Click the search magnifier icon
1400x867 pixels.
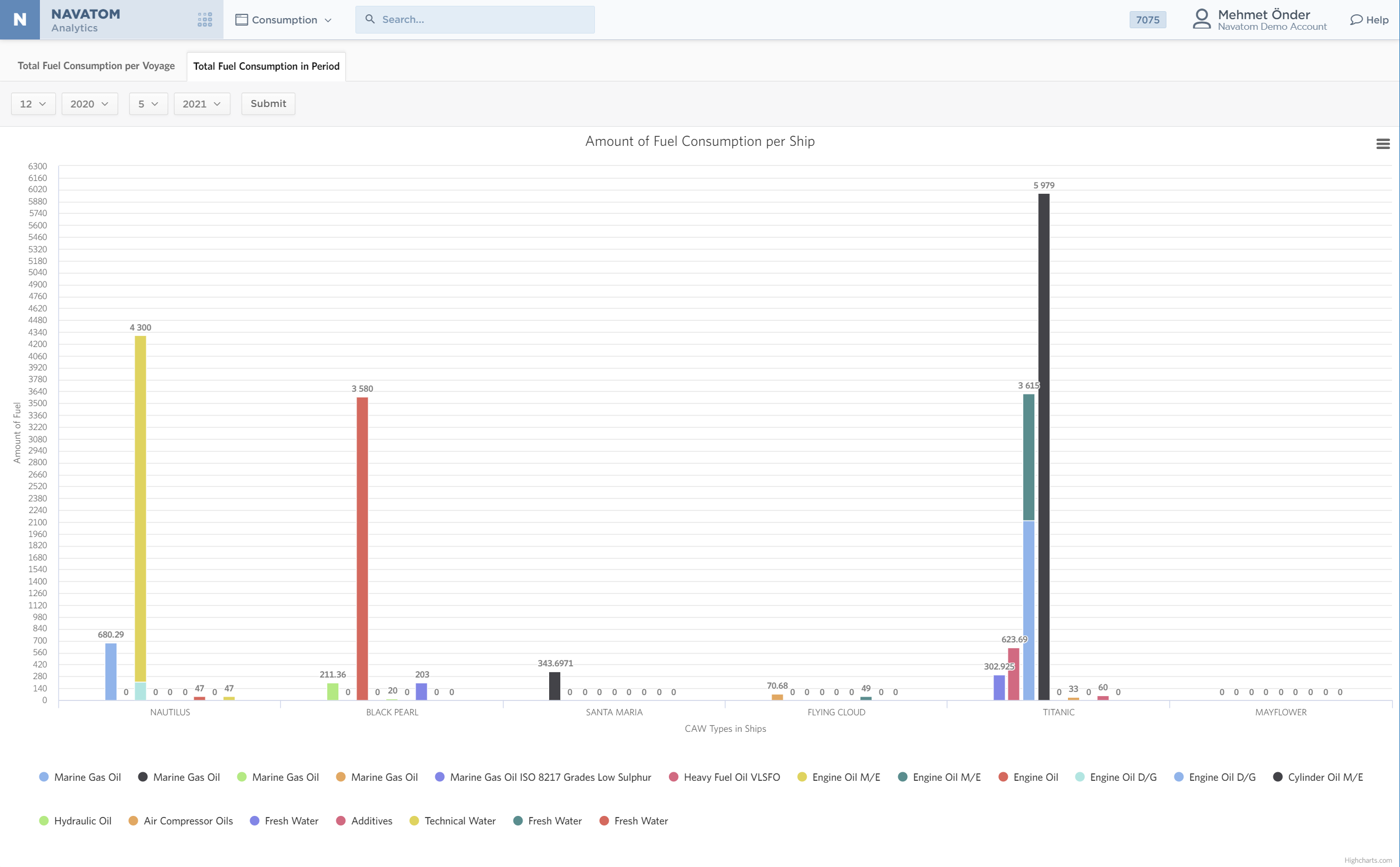[x=370, y=20]
